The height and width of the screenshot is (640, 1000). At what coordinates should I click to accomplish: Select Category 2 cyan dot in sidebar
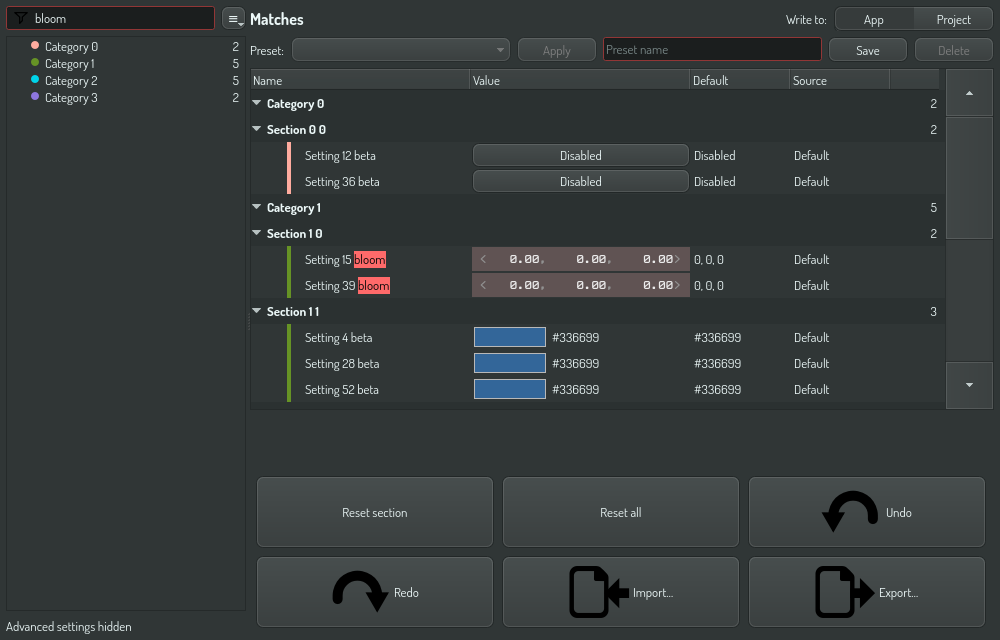click(35, 80)
